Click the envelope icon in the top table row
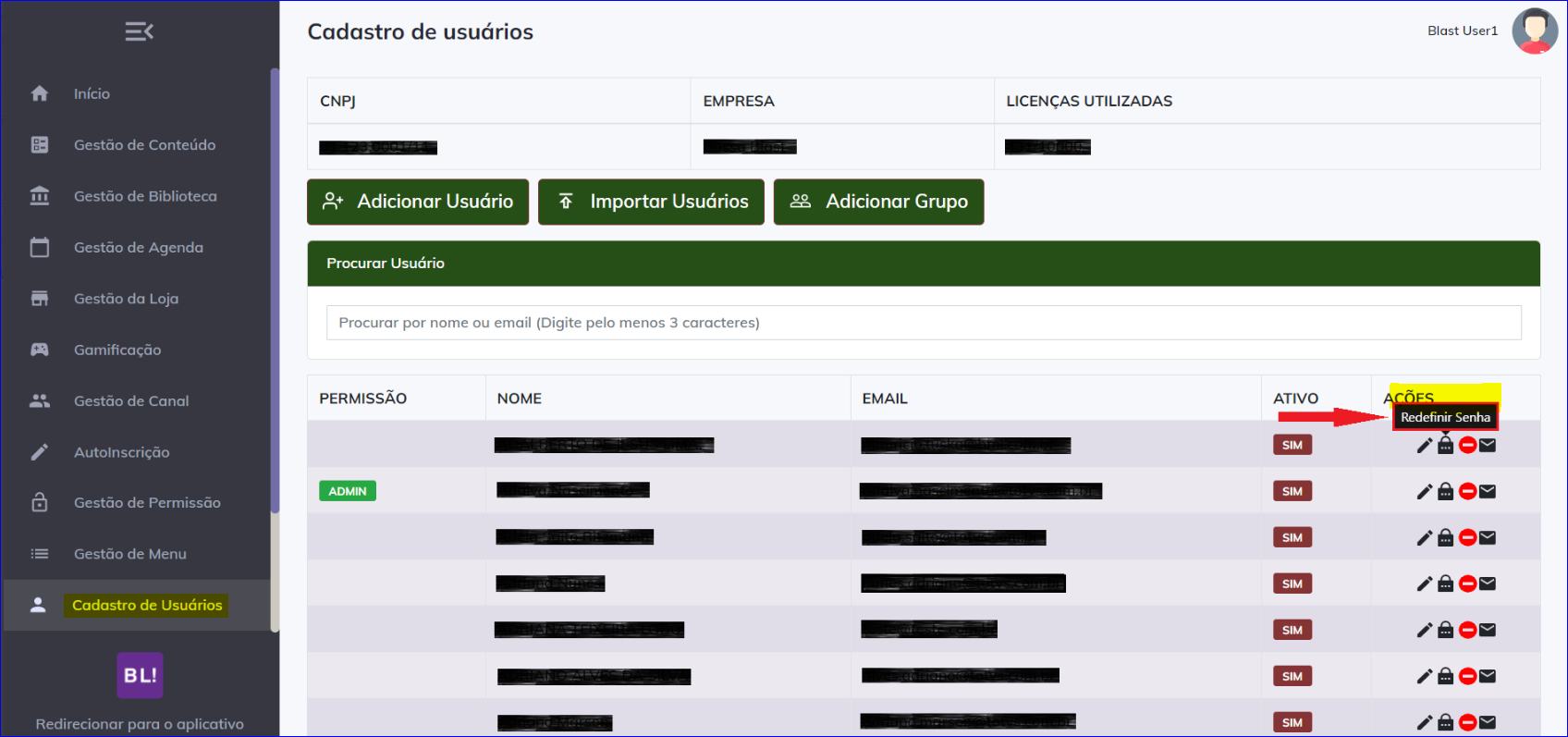 (x=1488, y=445)
